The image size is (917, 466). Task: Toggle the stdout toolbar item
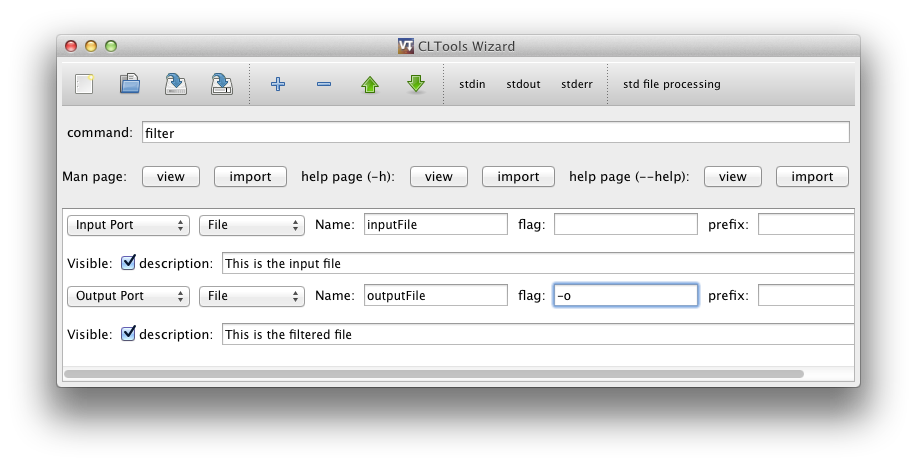[x=523, y=85]
